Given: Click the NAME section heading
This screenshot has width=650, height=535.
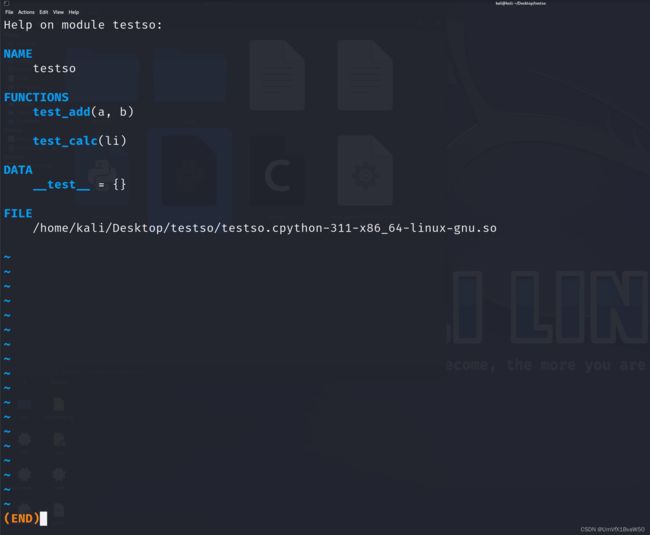Looking at the screenshot, I should tap(18, 54).
